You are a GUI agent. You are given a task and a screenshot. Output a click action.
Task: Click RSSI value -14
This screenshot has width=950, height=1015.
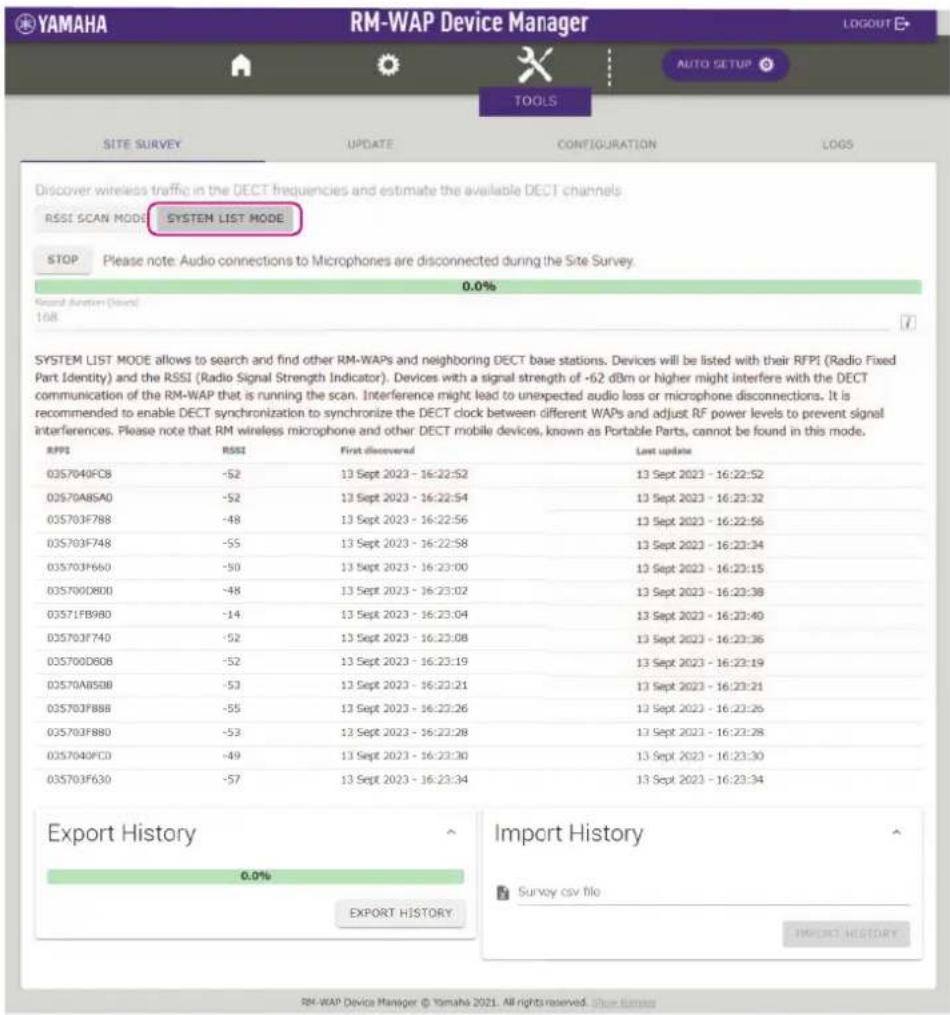point(231,614)
